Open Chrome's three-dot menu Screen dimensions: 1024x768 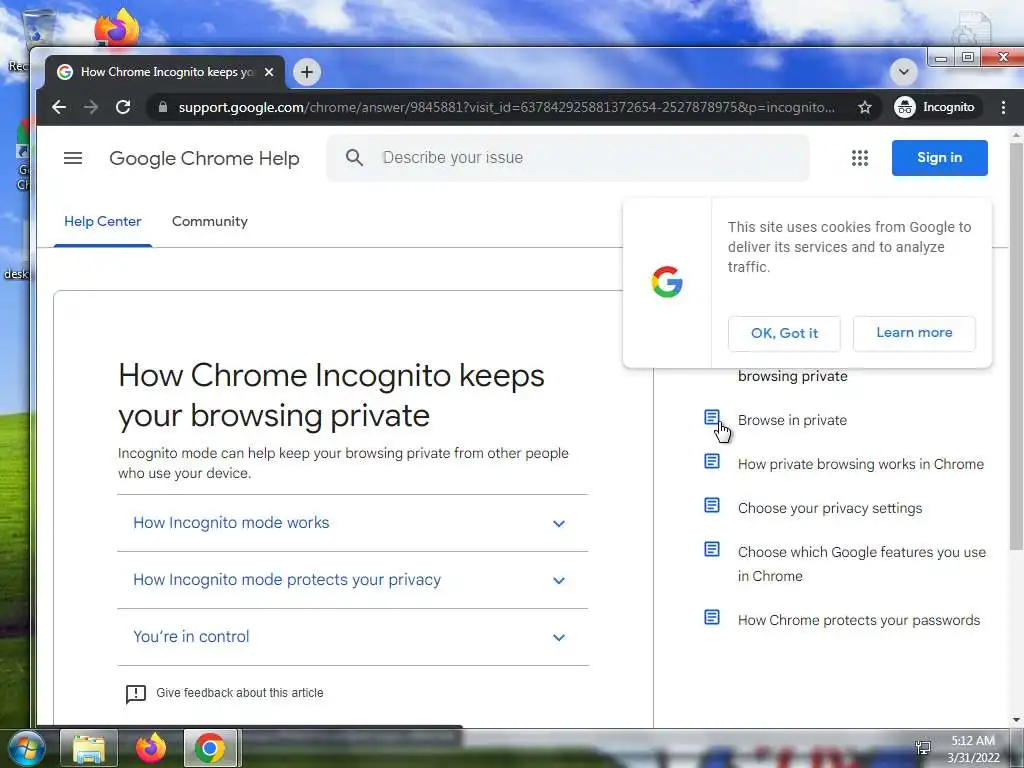pyautogui.click(x=1003, y=107)
